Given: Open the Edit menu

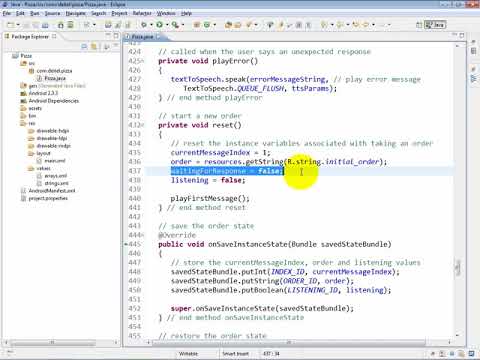Looking at the screenshot, I should click(x=20, y=13).
